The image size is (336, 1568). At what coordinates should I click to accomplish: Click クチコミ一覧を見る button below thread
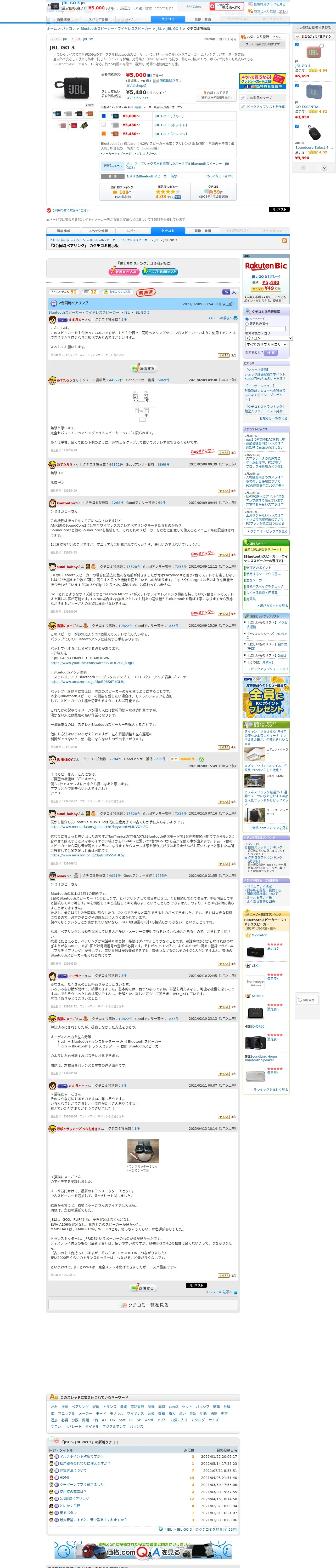click(x=144, y=1305)
